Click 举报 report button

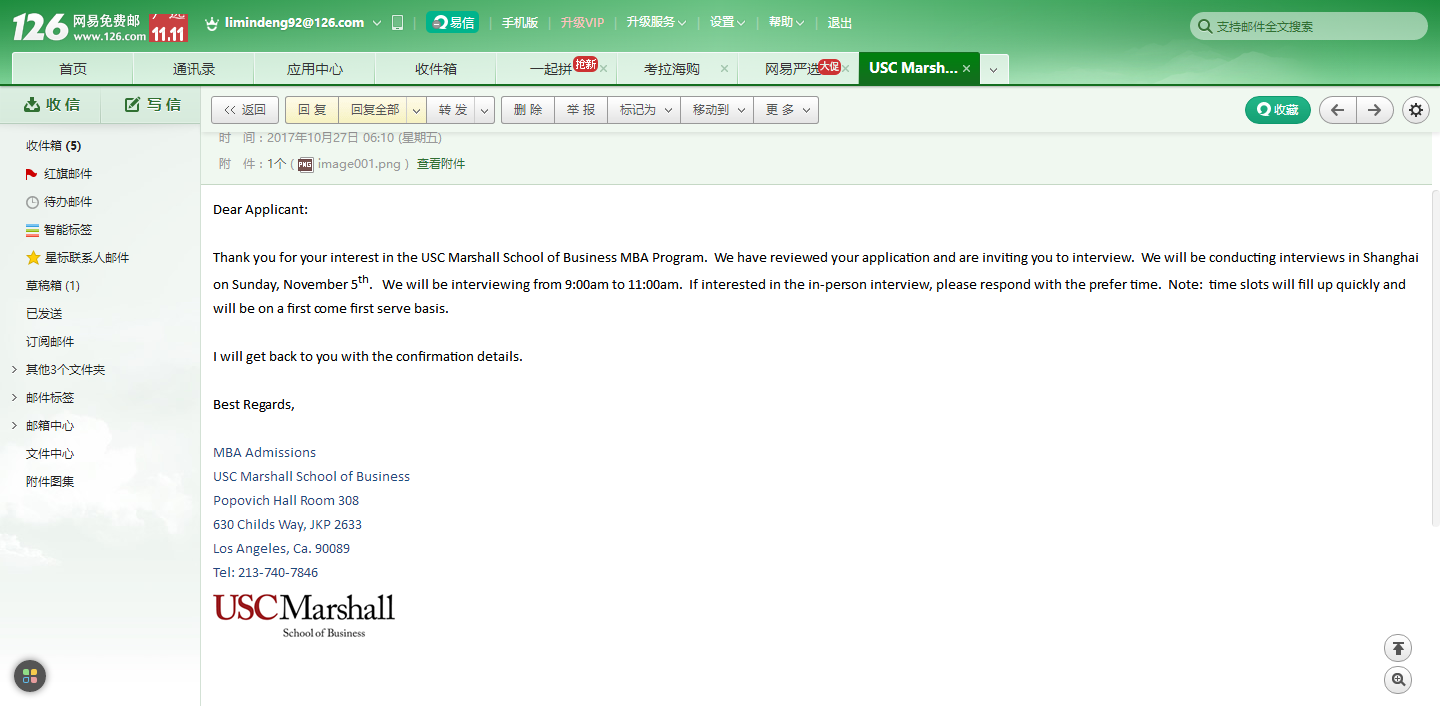click(x=581, y=110)
